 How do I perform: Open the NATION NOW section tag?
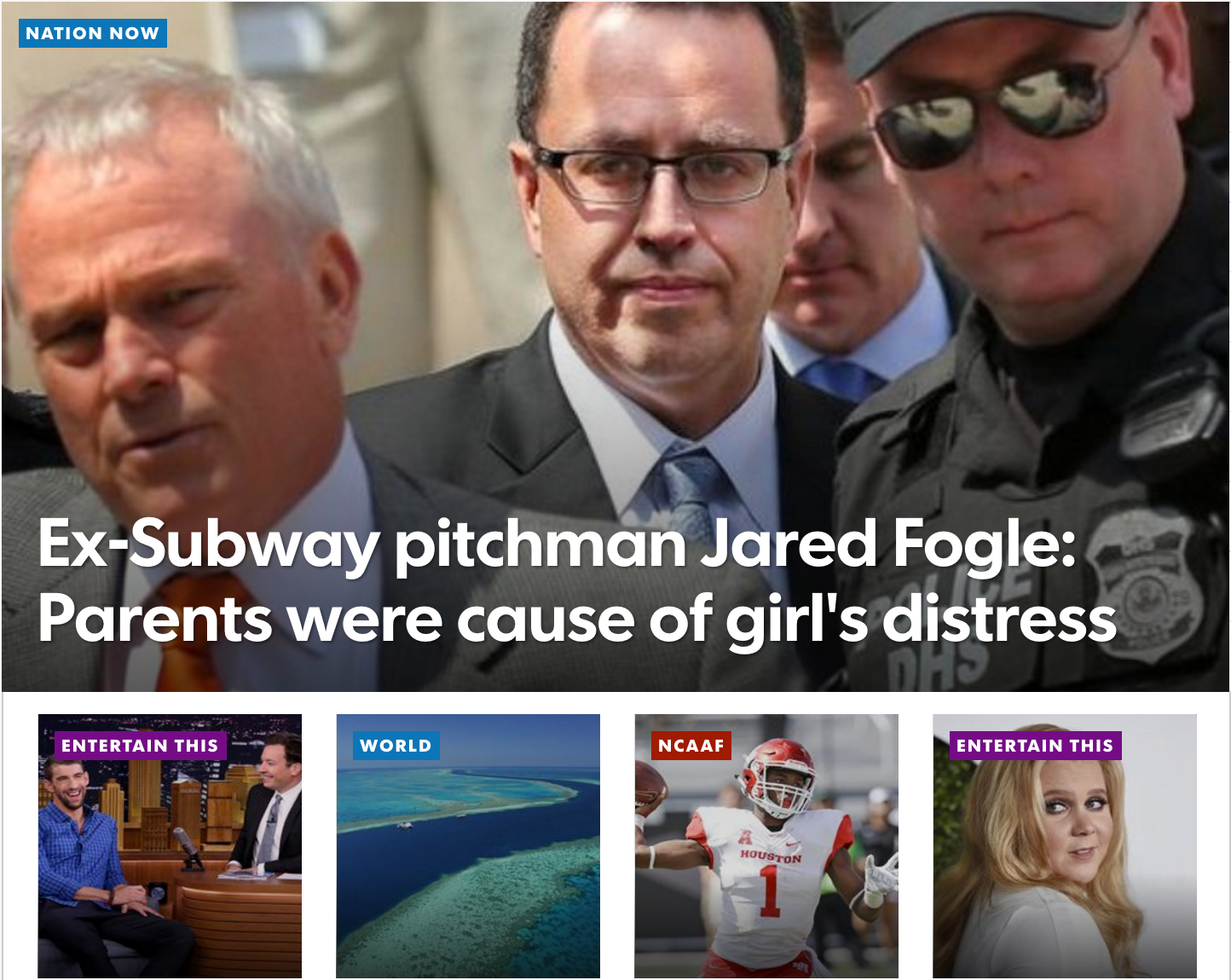point(92,33)
